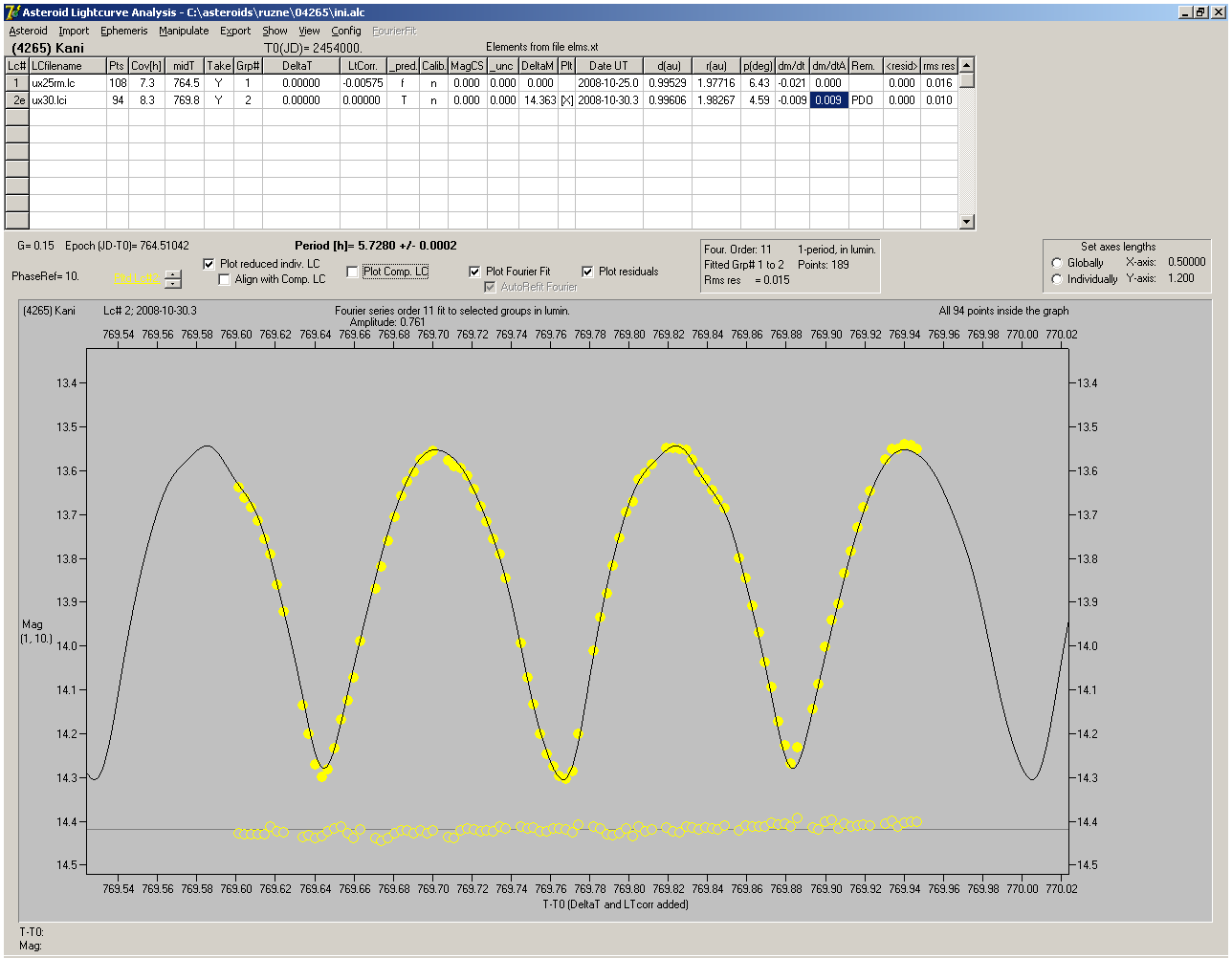Click the Date UT column header

point(608,66)
